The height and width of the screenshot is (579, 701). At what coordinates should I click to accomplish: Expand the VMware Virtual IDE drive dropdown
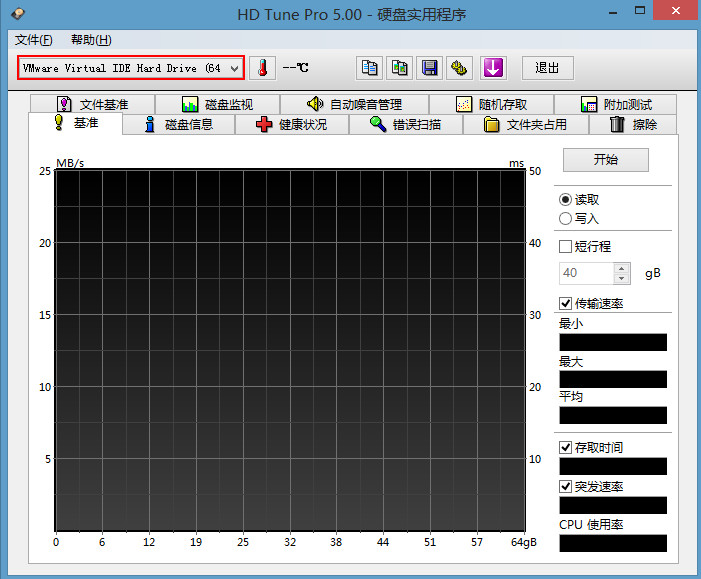[234, 68]
